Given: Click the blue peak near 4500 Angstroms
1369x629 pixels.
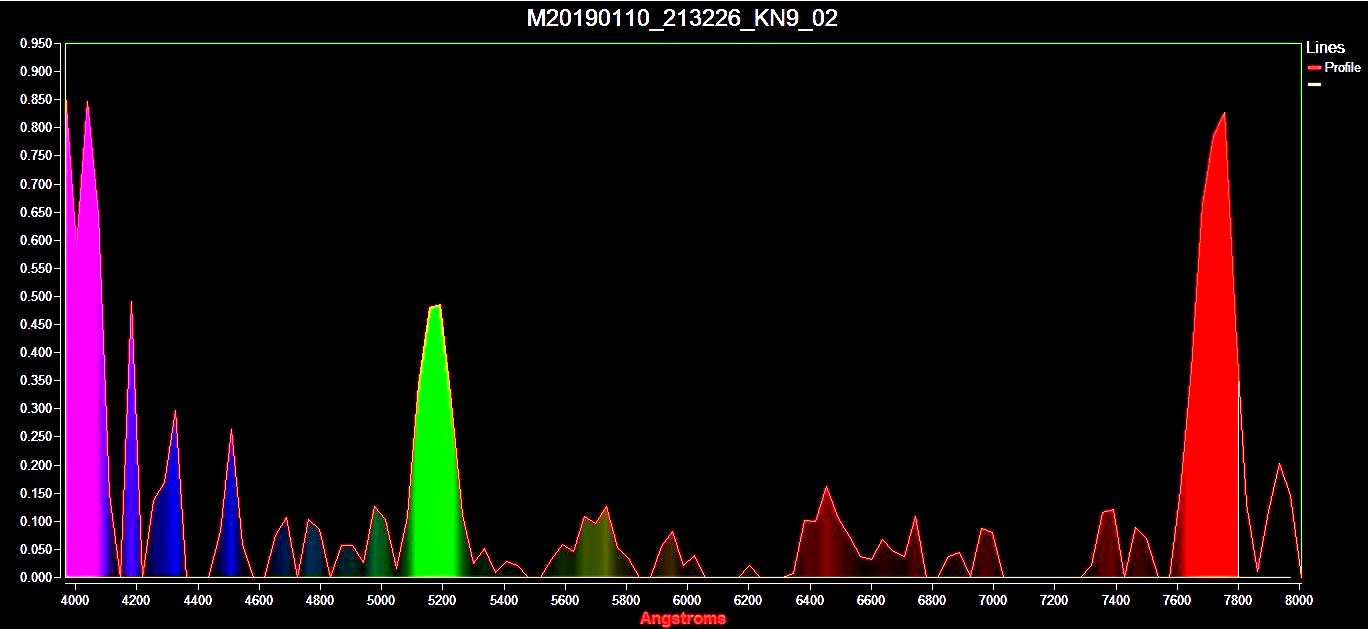Looking at the screenshot, I should pos(231,520).
